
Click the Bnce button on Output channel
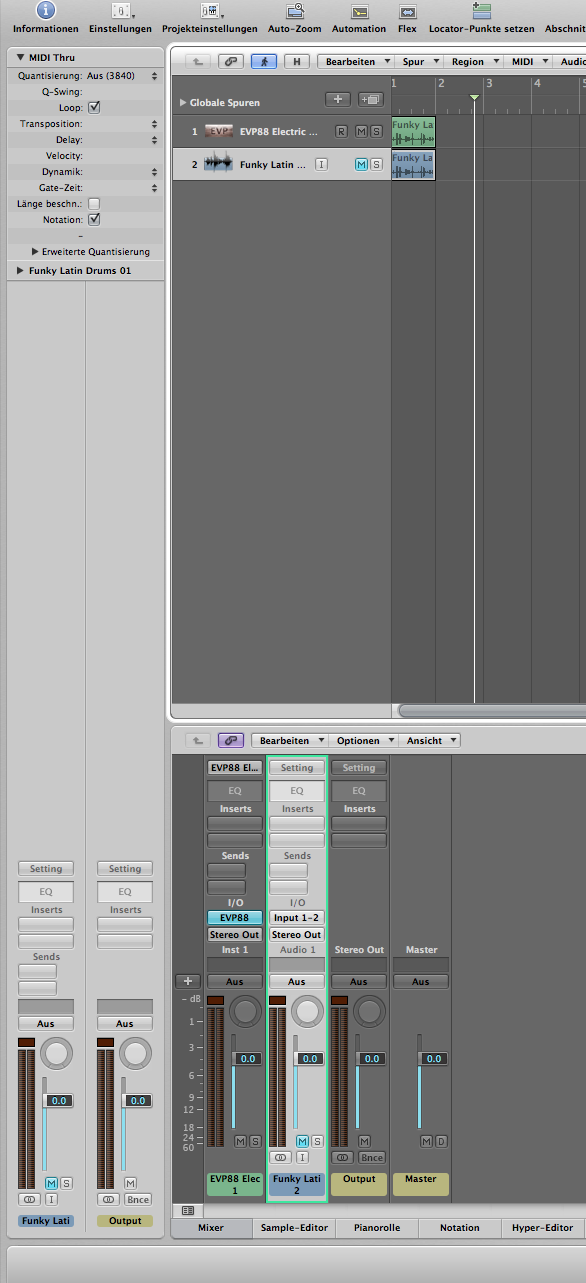coord(371,1157)
